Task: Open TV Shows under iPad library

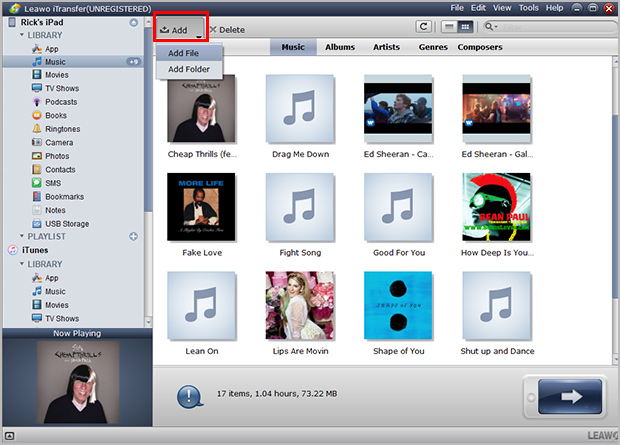Action: (62, 88)
